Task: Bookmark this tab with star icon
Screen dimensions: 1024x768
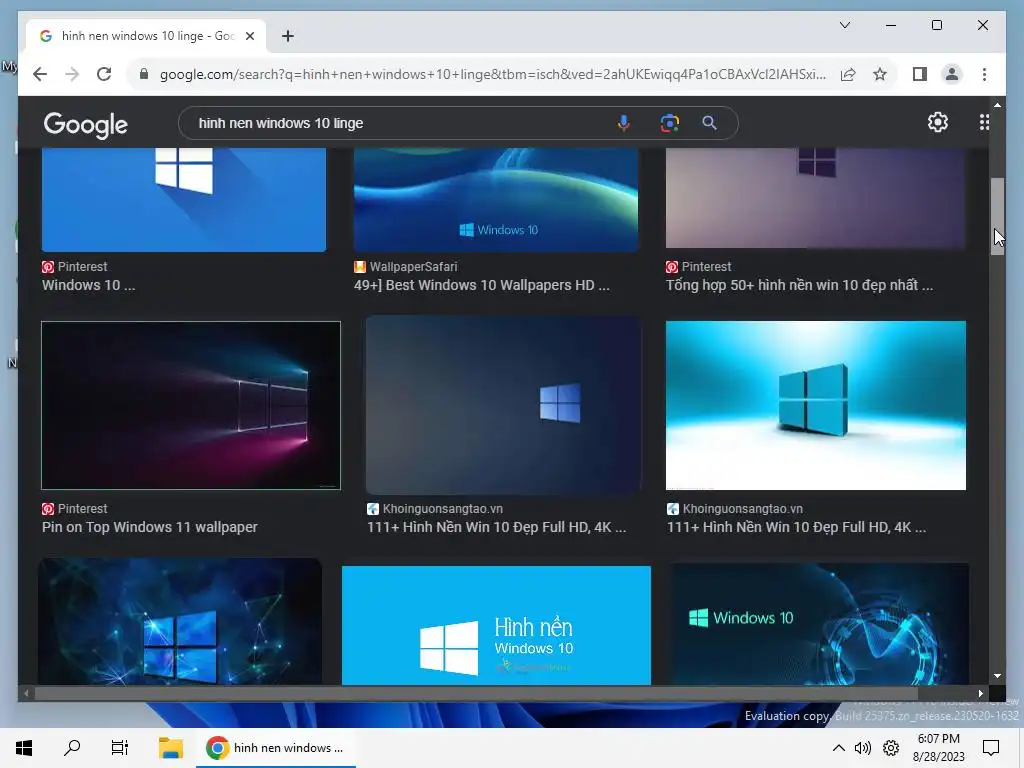Action: pyautogui.click(x=880, y=74)
